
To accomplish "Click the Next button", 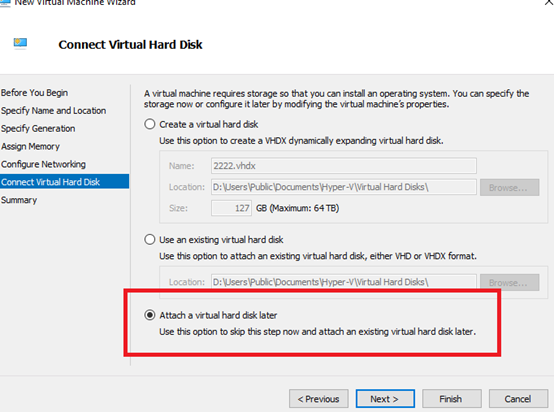I will 385,399.
